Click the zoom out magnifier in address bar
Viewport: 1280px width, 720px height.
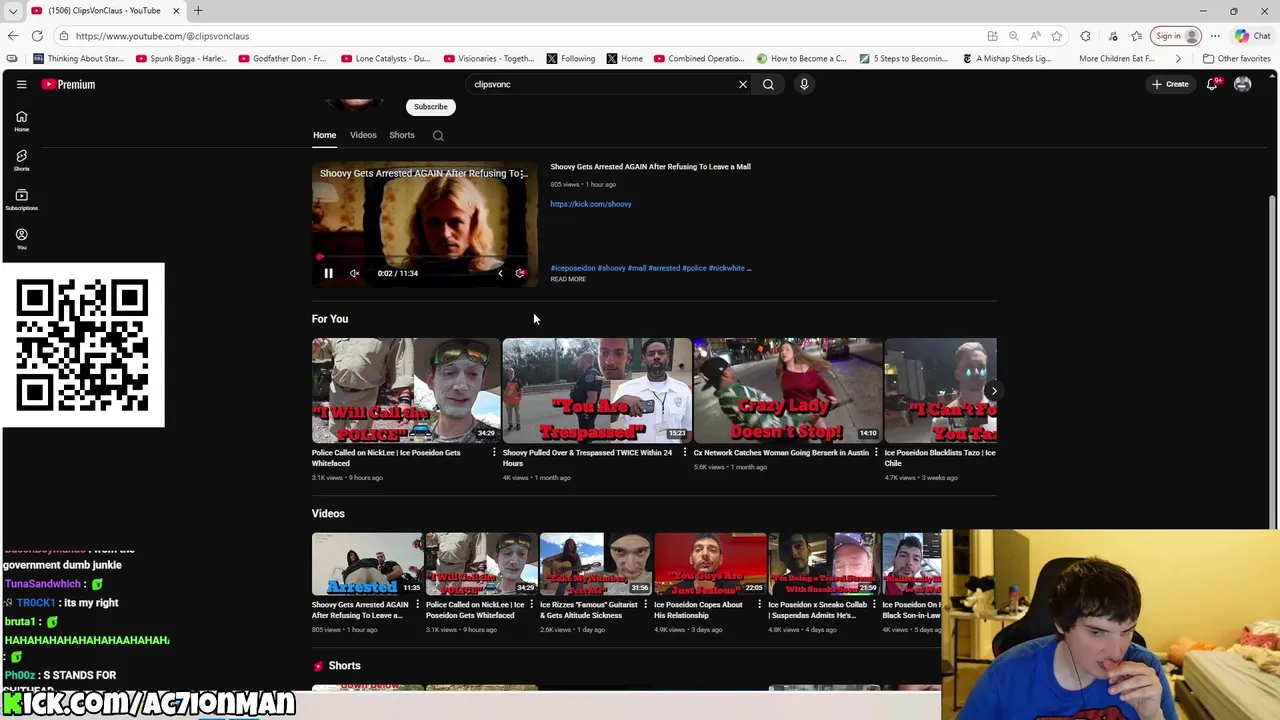pos(1013,36)
